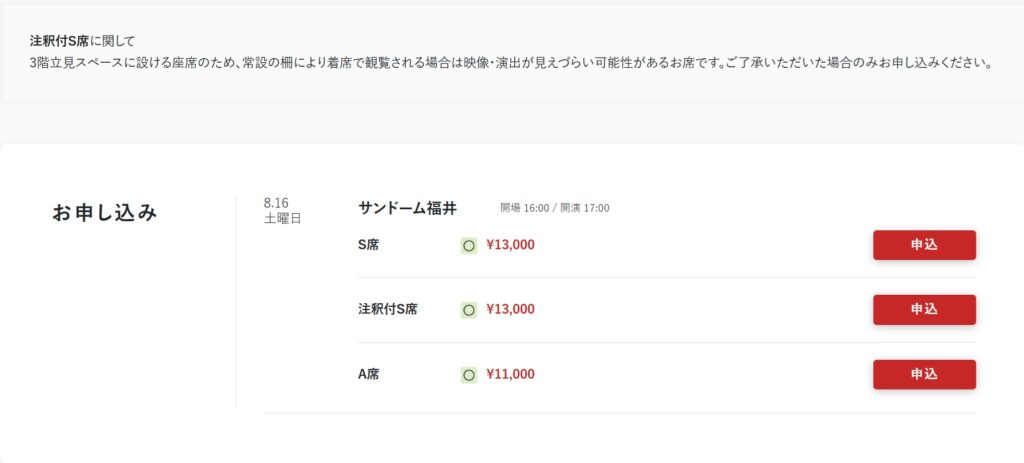The width and height of the screenshot is (1024, 463).
Task: Click the 申込 button for S席
Action: (924, 245)
